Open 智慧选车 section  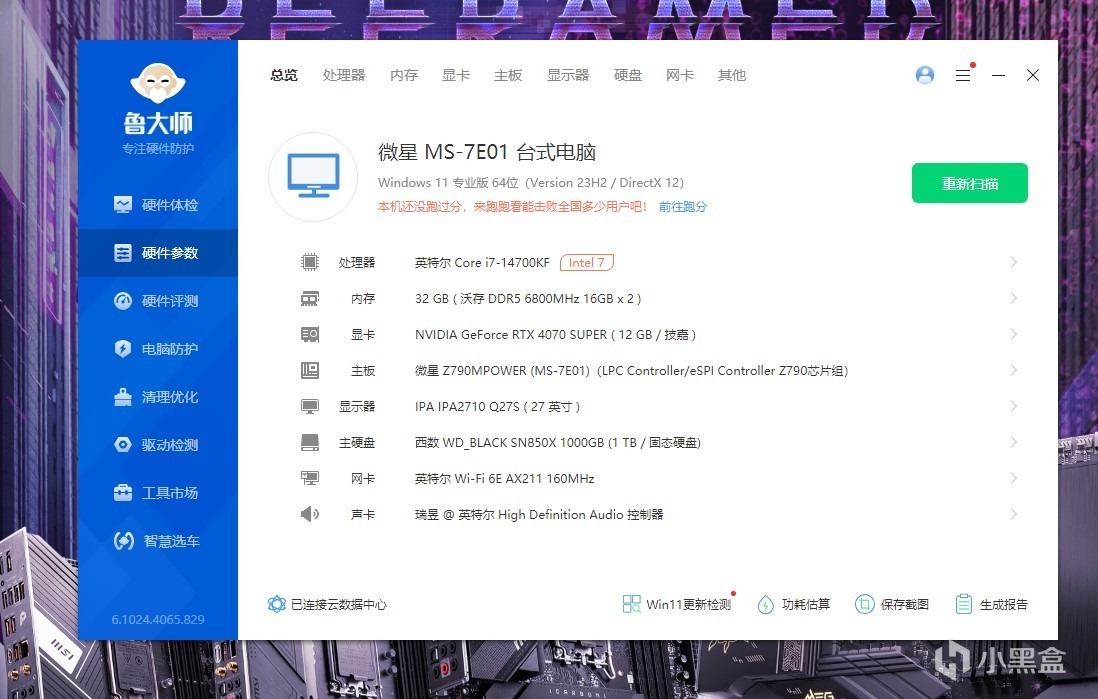coord(157,541)
